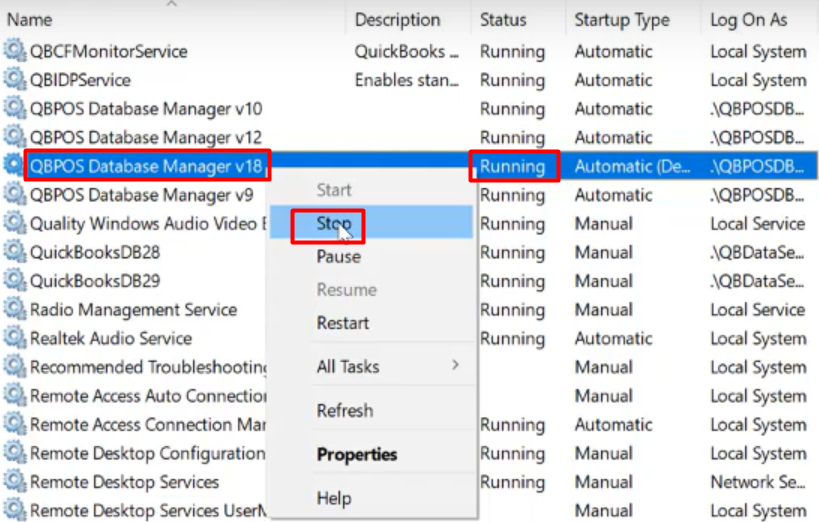The width and height of the screenshot is (819, 522).
Task: Click Local Service for Radio Management Service
Action: click(x=758, y=310)
